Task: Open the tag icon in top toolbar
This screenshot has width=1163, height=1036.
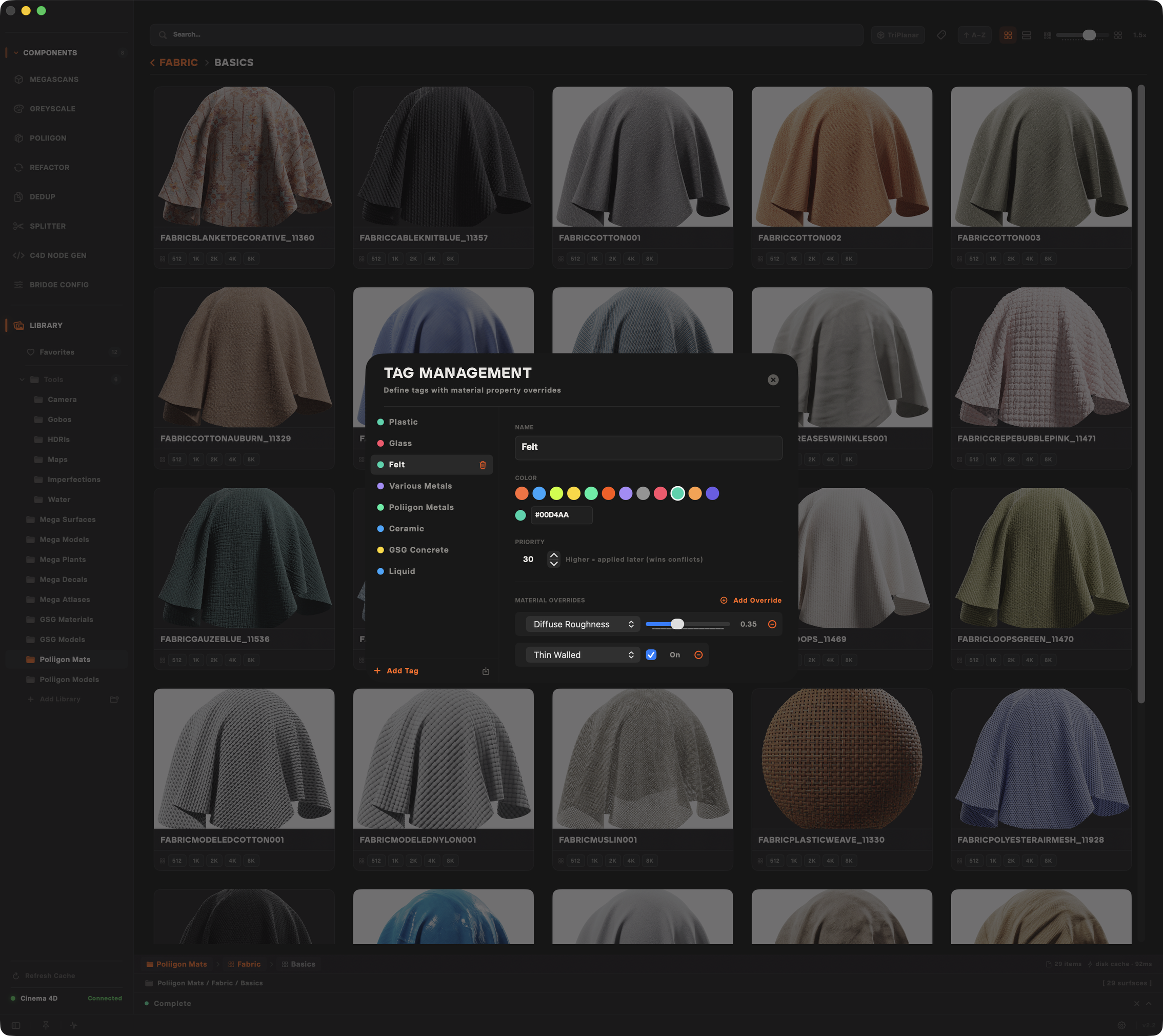Action: pyautogui.click(x=941, y=35)
